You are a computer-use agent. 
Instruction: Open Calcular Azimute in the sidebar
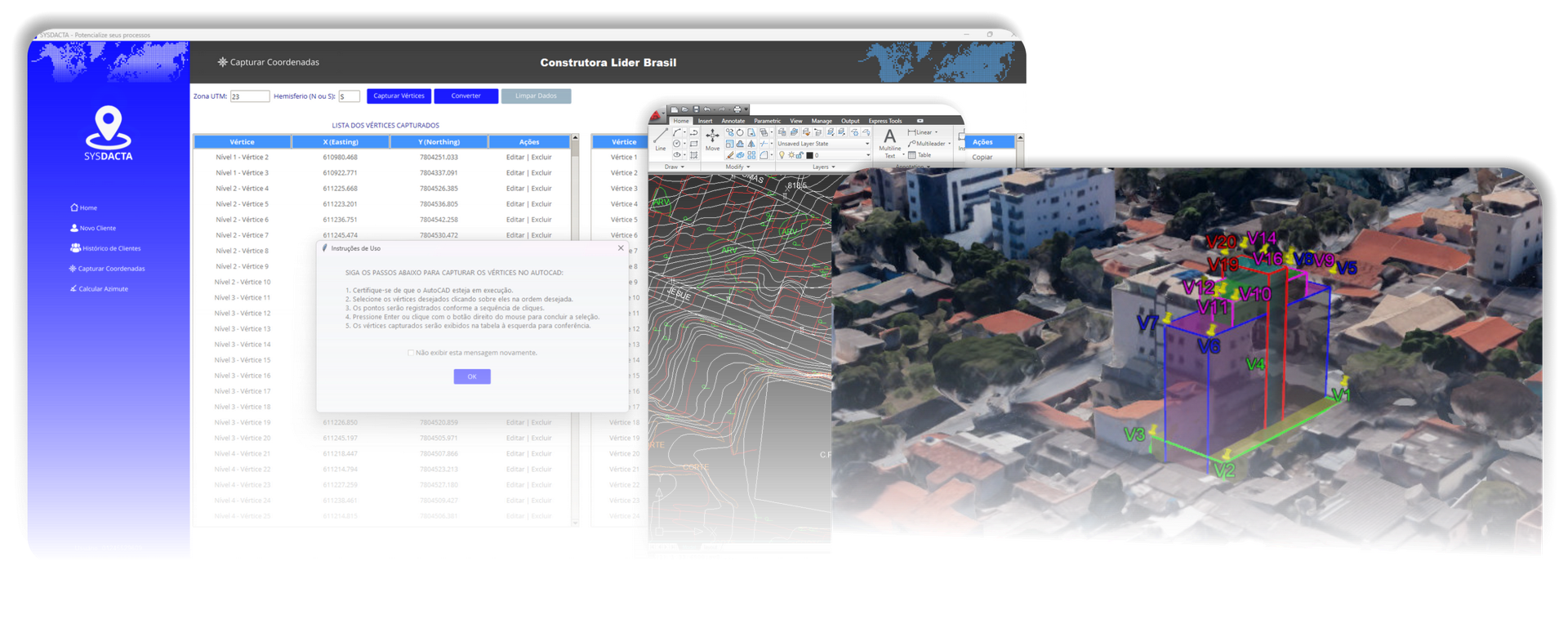(99, 289)
